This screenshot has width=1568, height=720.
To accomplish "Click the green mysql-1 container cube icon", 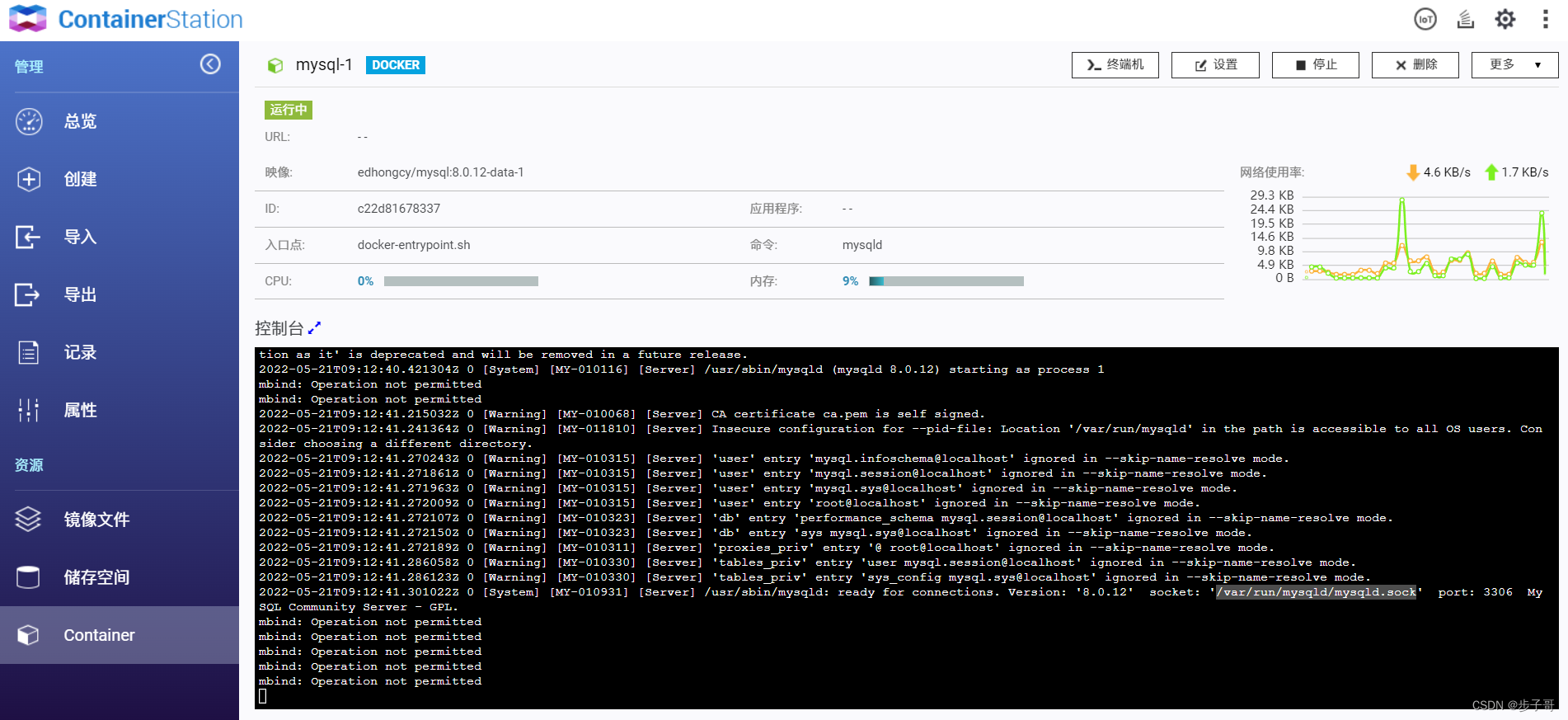I will pos(275,65).
